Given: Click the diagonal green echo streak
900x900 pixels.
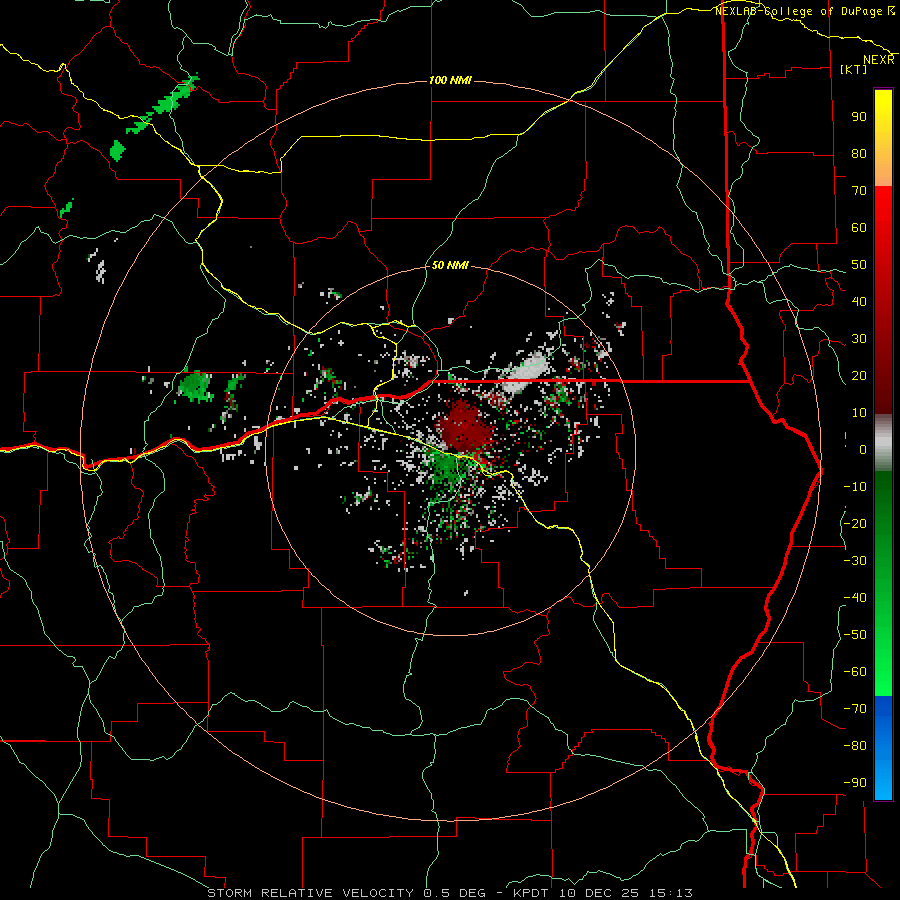Looking at the screenshot, I should pos(162,103).
